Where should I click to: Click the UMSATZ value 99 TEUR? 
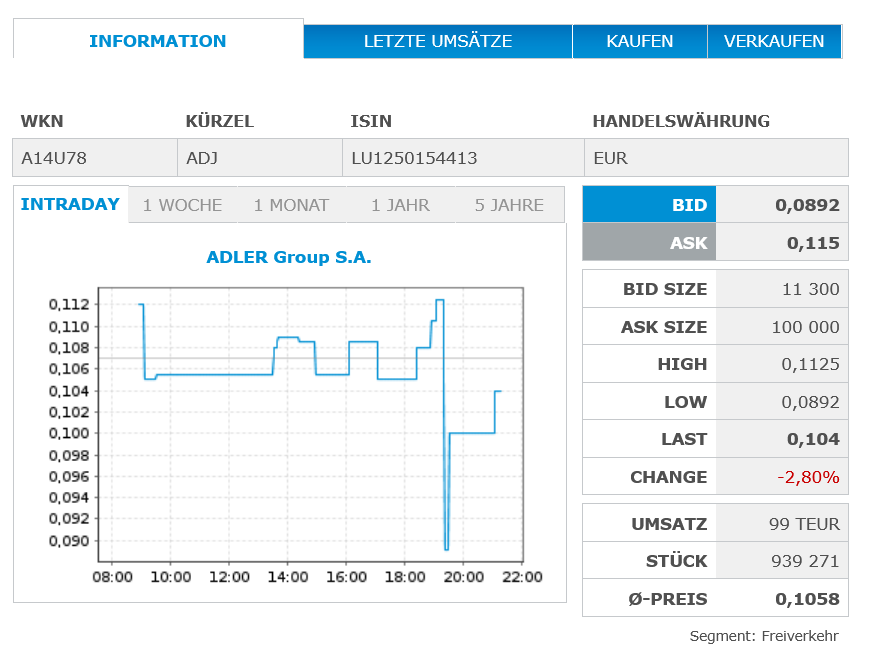(804, 524)
